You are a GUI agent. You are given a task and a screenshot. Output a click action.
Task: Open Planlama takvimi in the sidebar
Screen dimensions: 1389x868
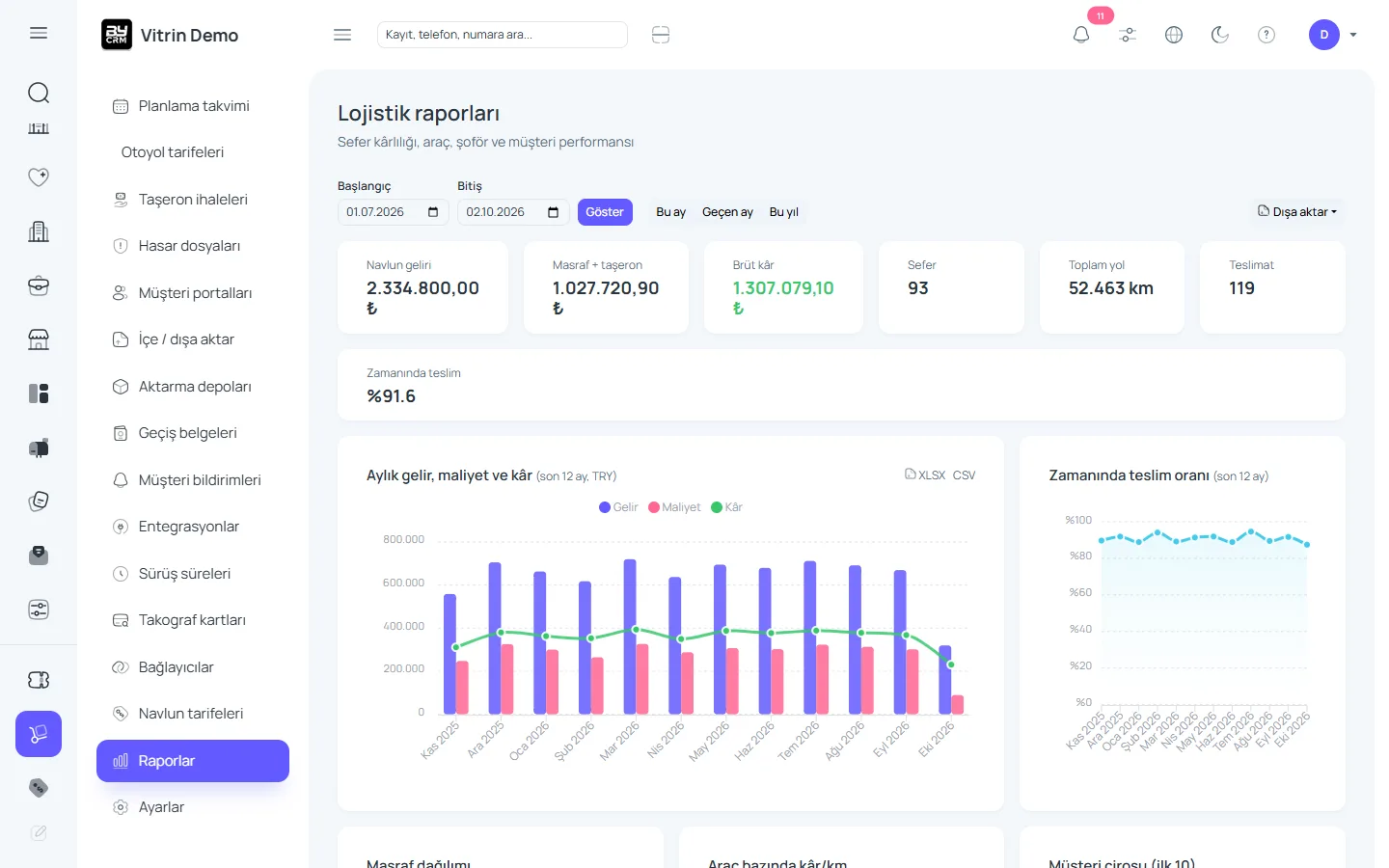click(x=193, y=106)
